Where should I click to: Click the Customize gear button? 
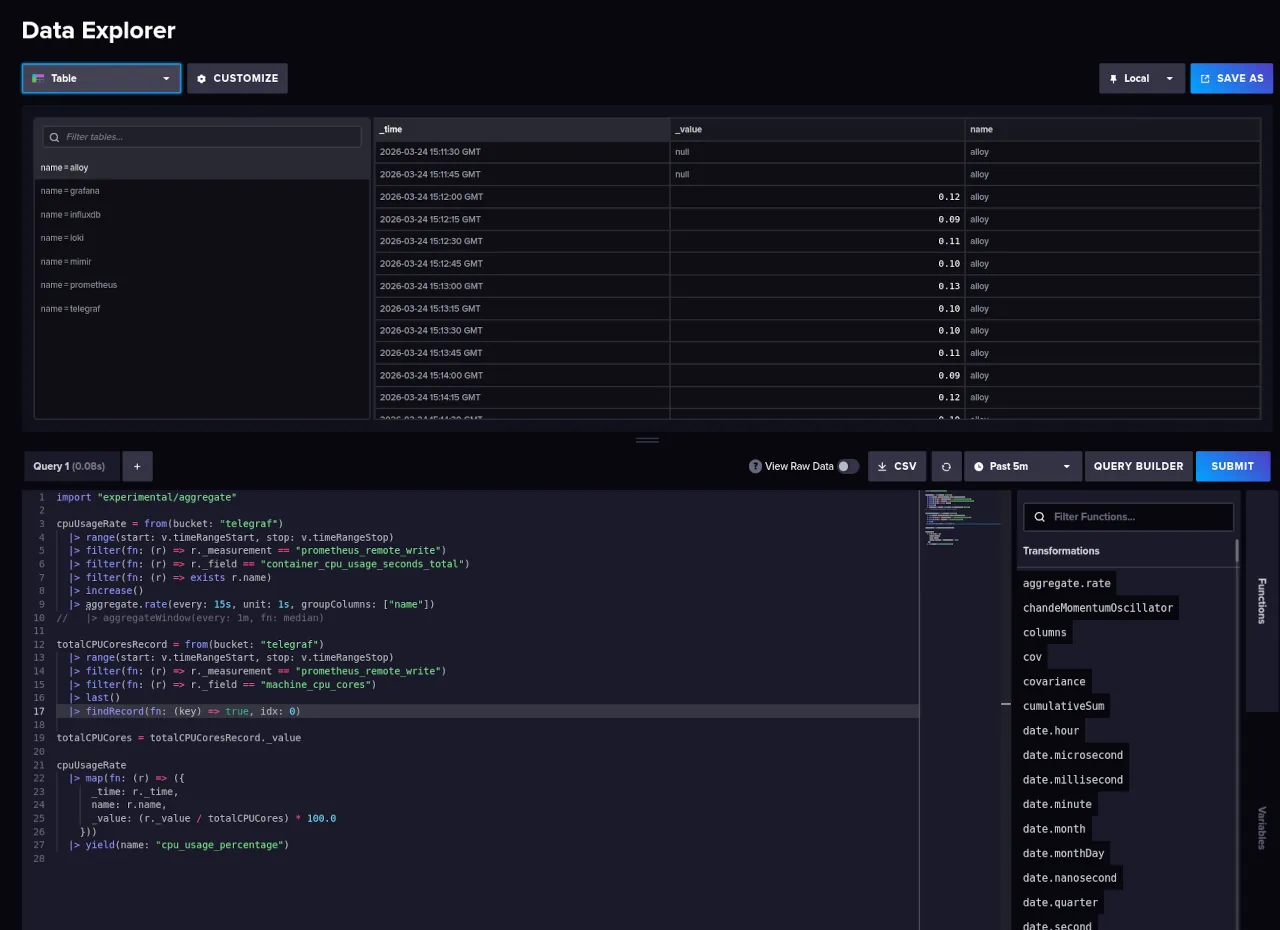[237, 78]
